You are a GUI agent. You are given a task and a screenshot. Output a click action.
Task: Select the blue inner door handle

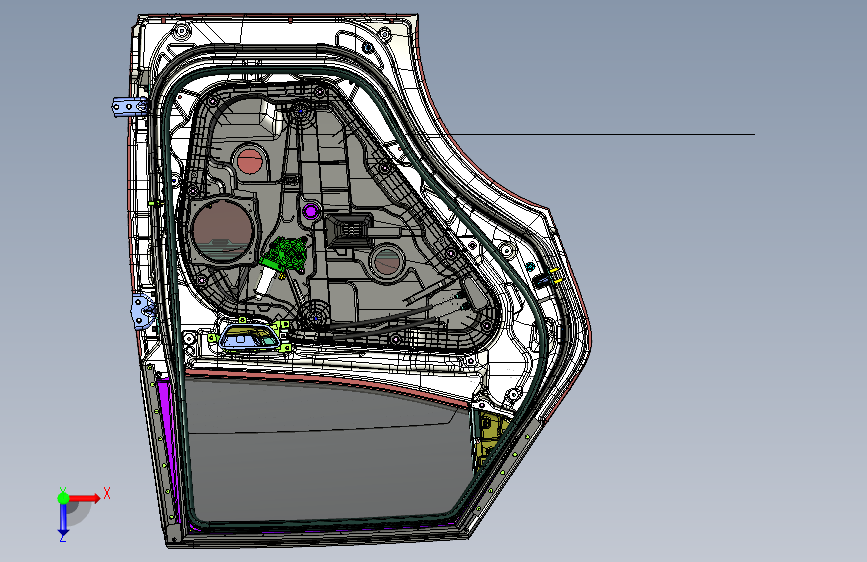(251, 337)
